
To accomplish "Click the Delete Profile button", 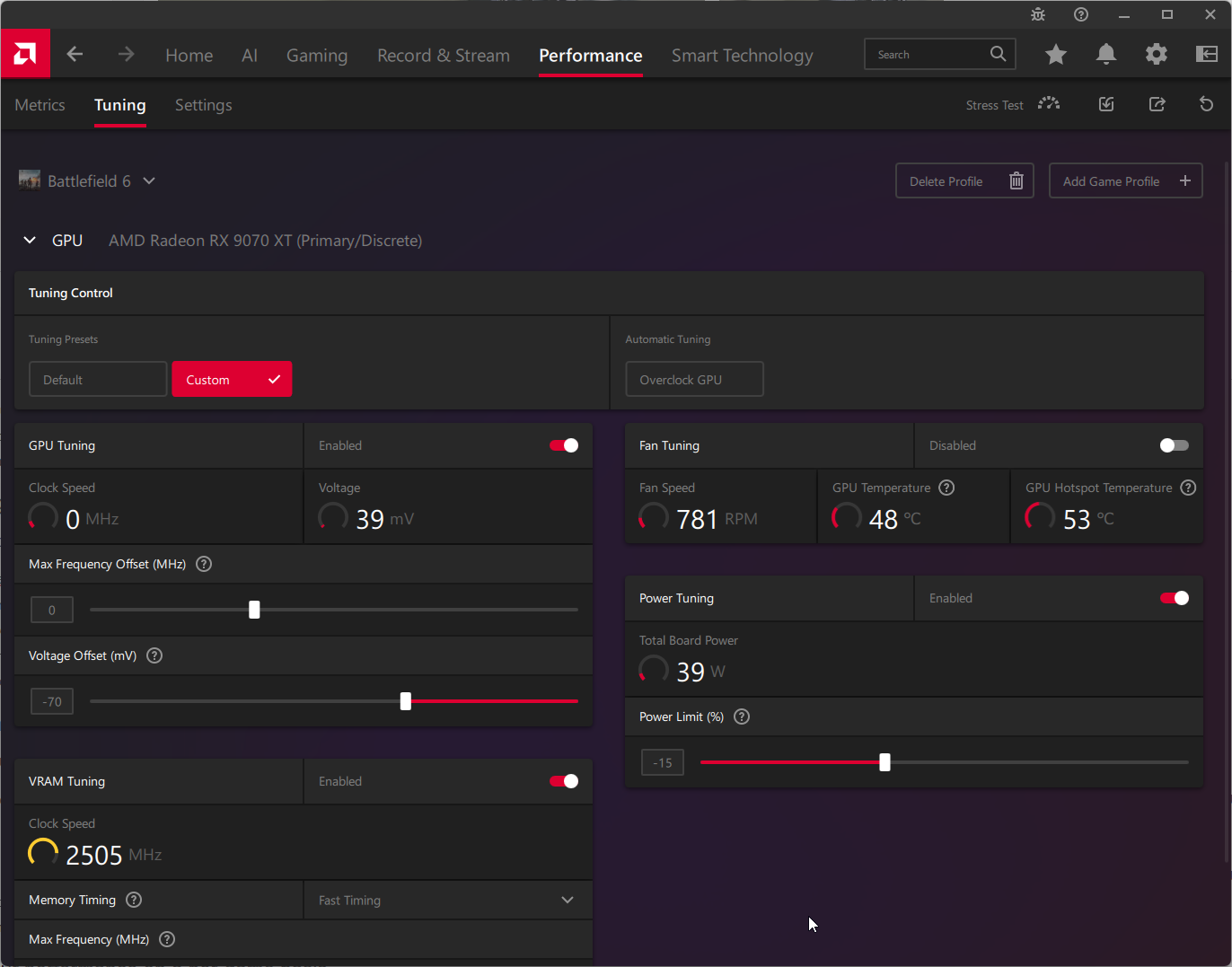I will coord(965,180).
